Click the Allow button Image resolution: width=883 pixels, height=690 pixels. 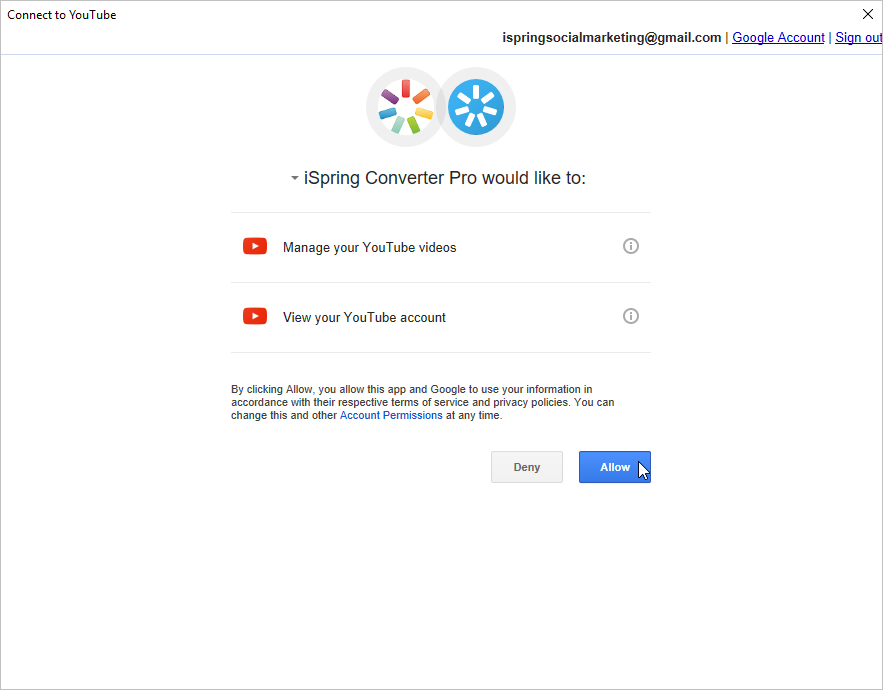(x=614, y=467)
